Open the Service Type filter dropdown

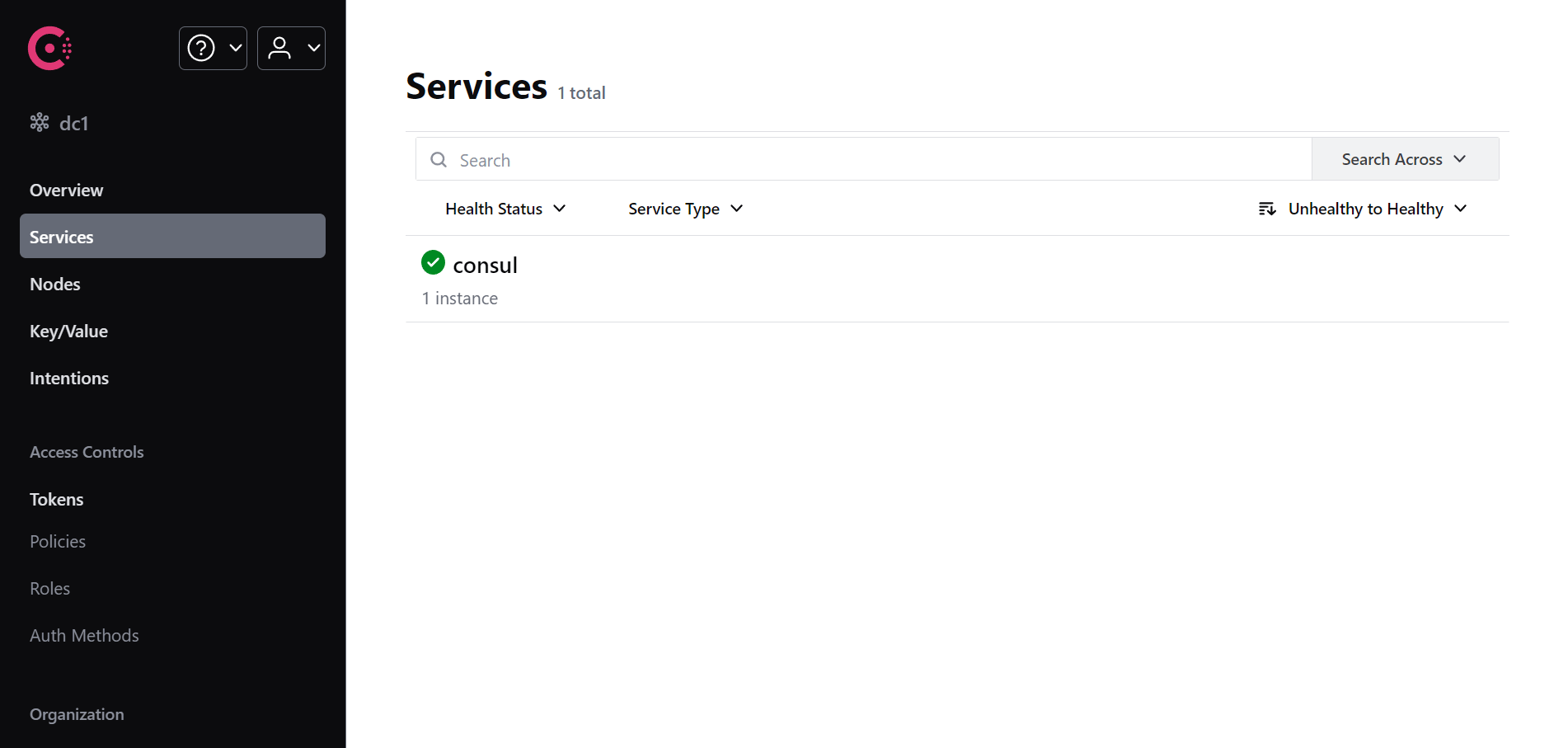point(684,209)
